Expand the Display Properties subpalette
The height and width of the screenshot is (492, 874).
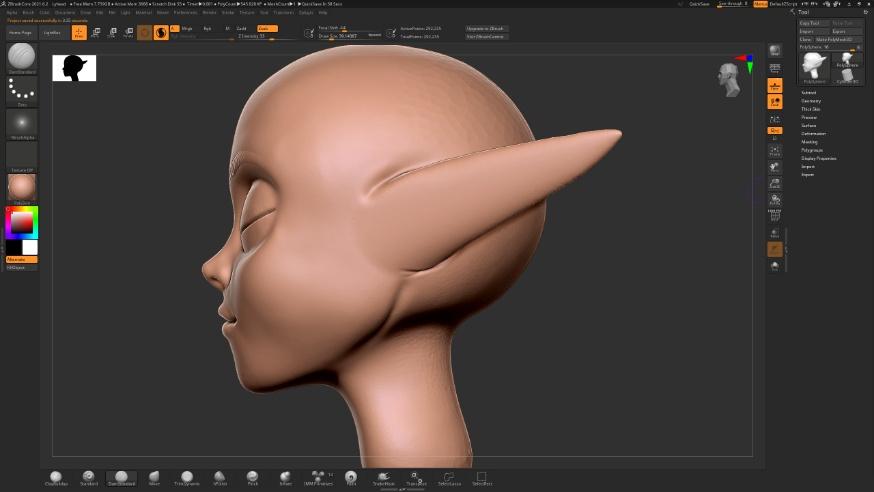pos(818,158)
